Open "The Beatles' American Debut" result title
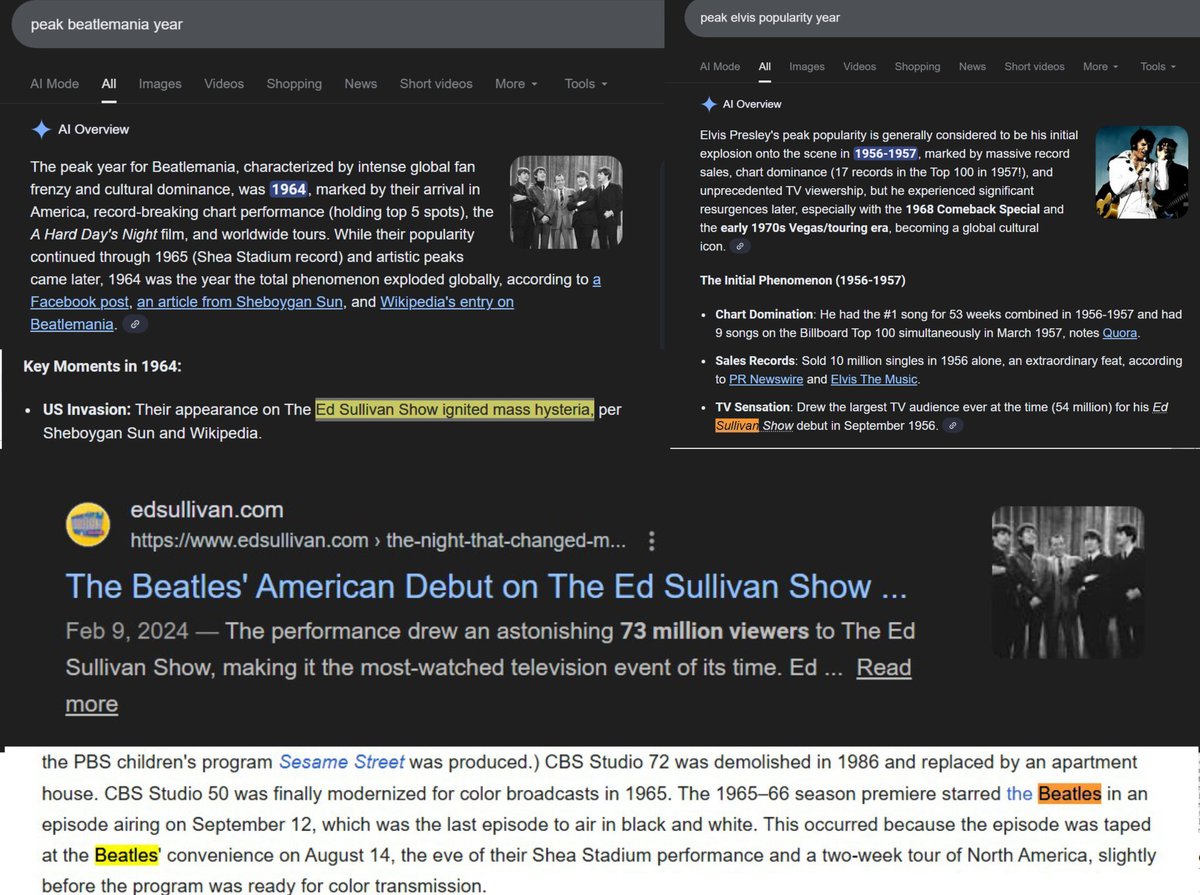1200x895 pixels. [x=486, y=586]
